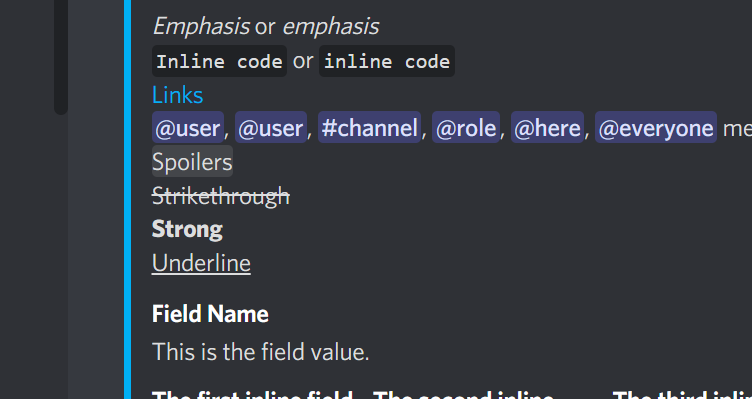This screenshot has height=399, width=752.
Task: Open the #channel mention
Action: coord(369,127)
